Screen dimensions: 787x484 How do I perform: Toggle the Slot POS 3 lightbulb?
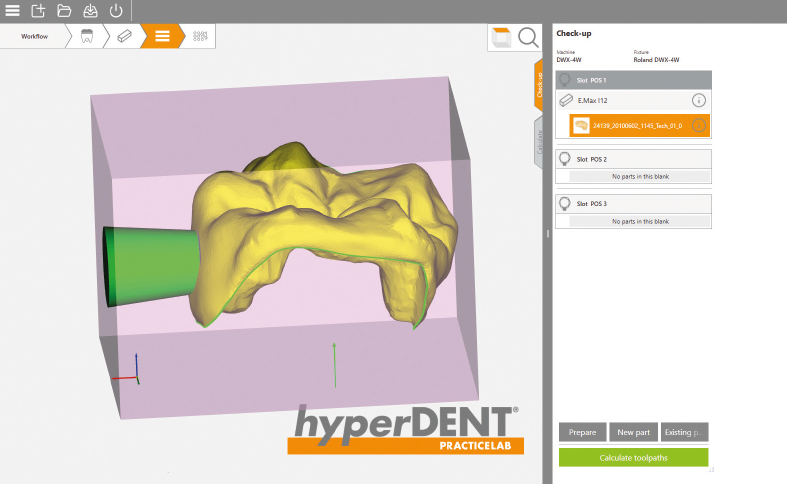pos(565,204)
